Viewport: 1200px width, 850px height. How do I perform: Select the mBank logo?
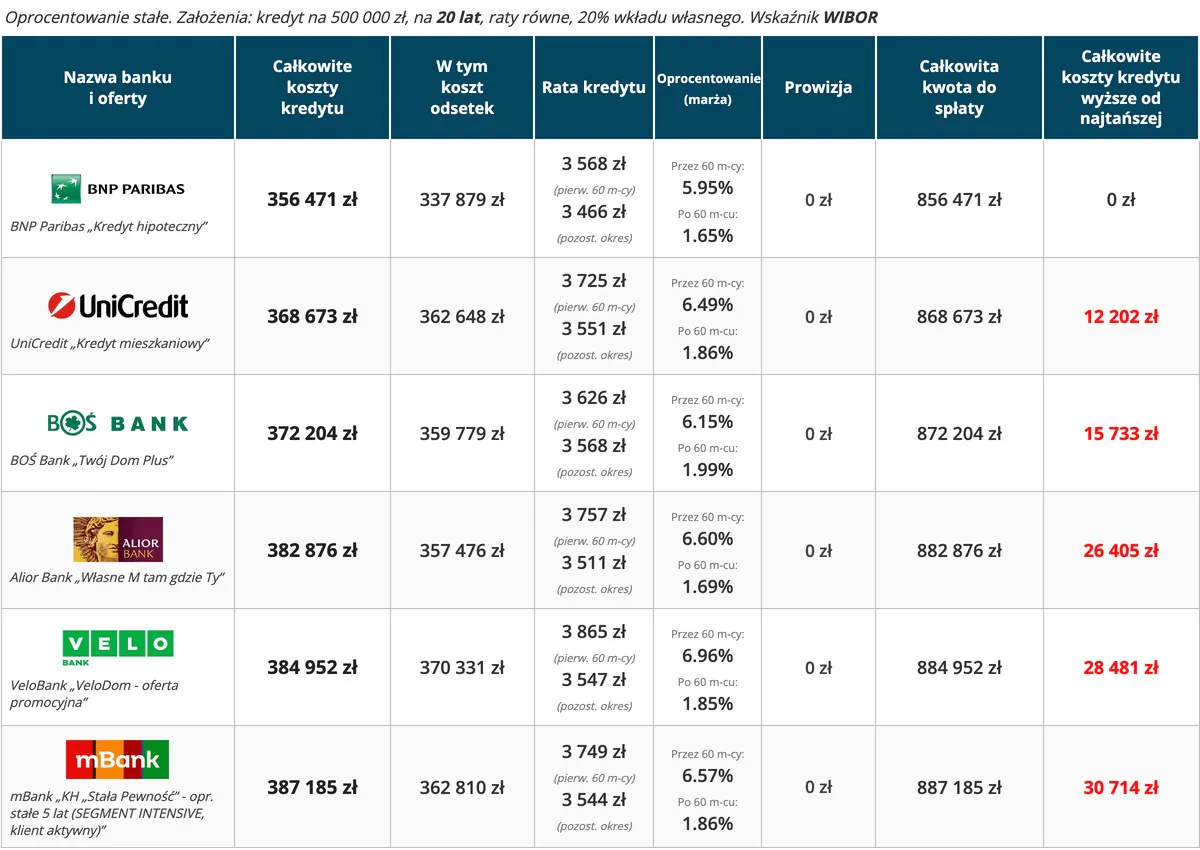(118, 760)
